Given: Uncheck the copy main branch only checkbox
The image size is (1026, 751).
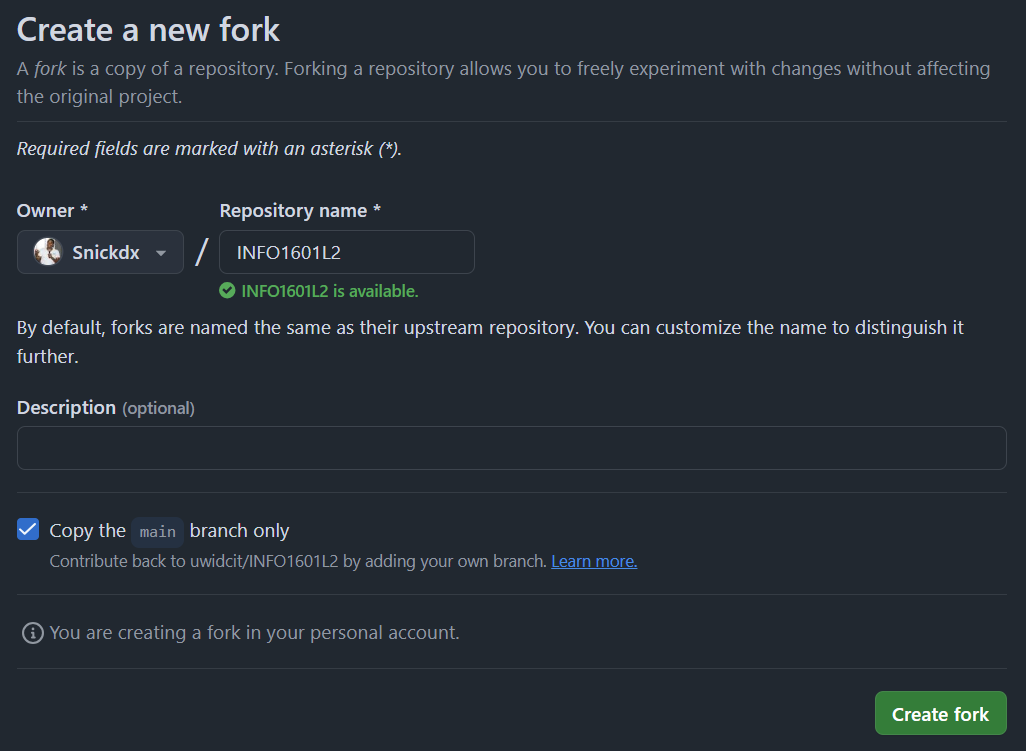Looking at the screenshot, I should (28, 530).
